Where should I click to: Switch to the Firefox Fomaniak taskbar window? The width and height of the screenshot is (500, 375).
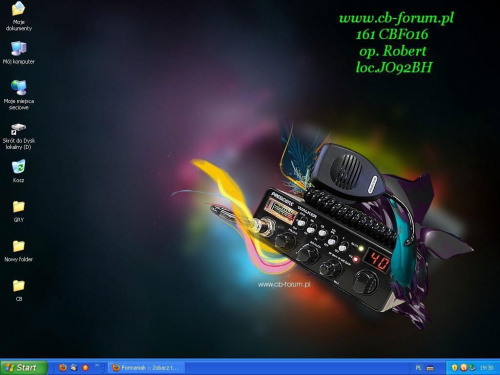click(x=146, y=368)
